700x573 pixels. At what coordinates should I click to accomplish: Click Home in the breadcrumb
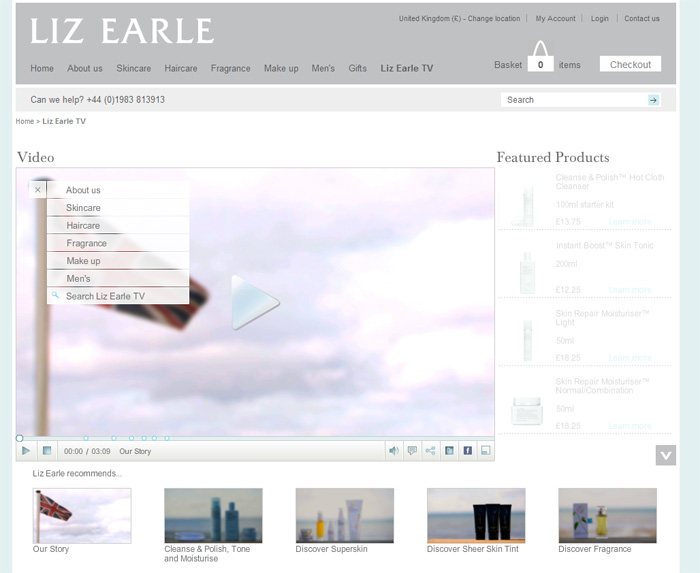[x=25, y=121]
